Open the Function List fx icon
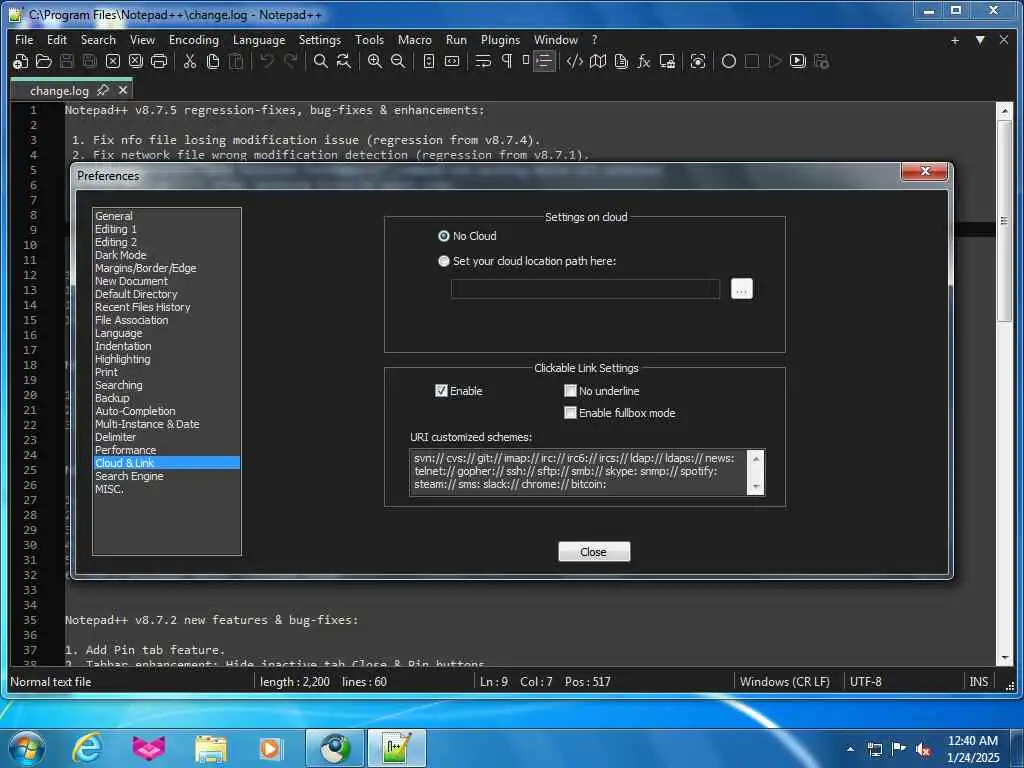Screen dimensions: 1024x768 [x=644, y=61]
